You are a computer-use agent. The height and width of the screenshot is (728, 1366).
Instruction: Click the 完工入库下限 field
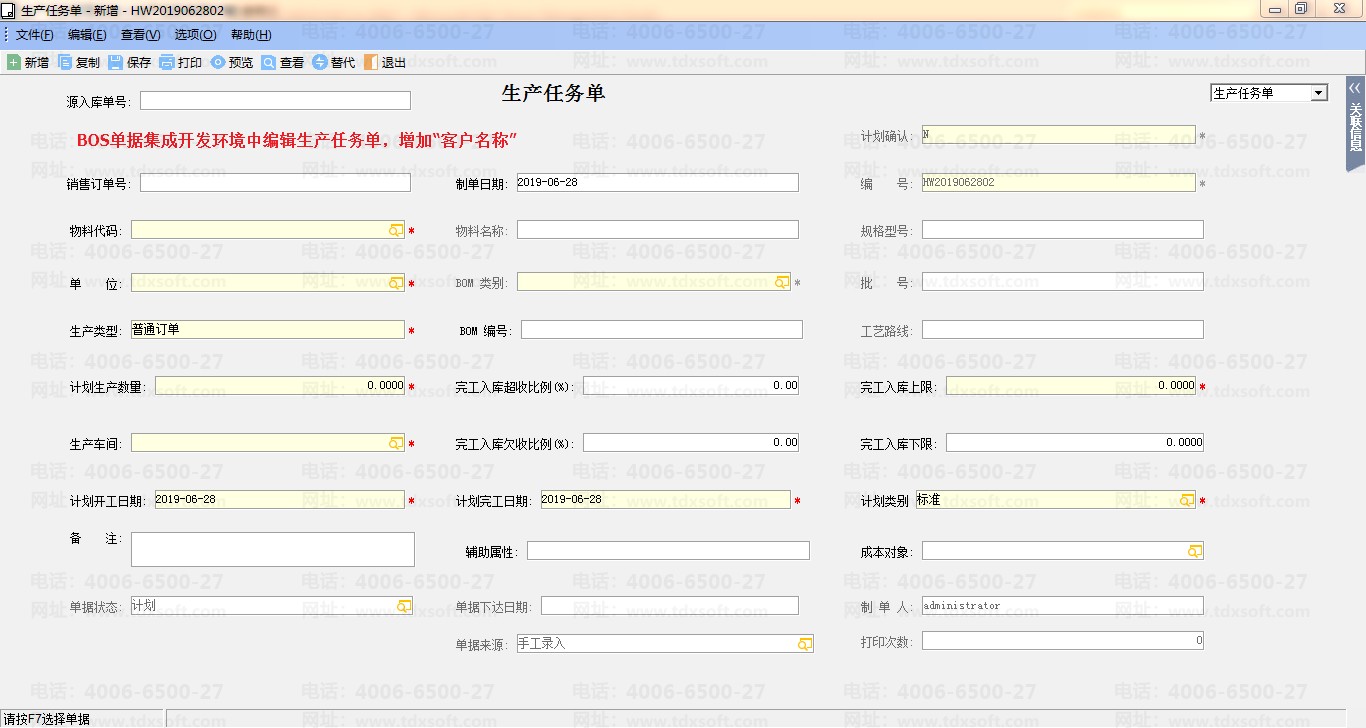tap(1075, 442)
